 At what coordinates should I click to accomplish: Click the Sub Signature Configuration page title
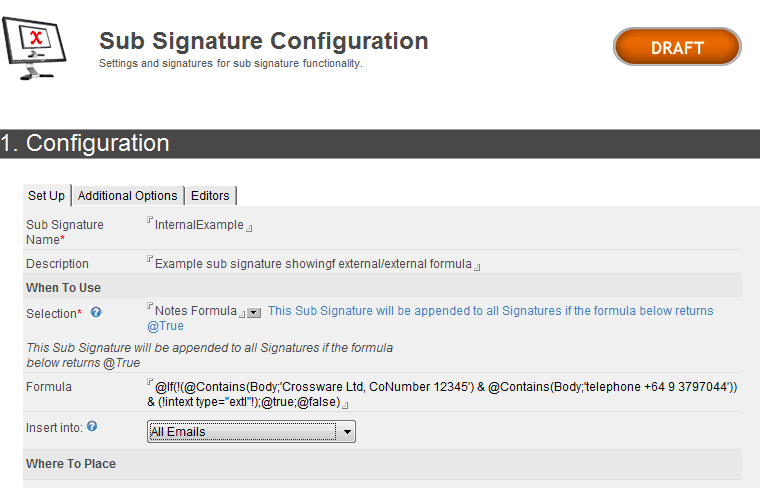263,41
